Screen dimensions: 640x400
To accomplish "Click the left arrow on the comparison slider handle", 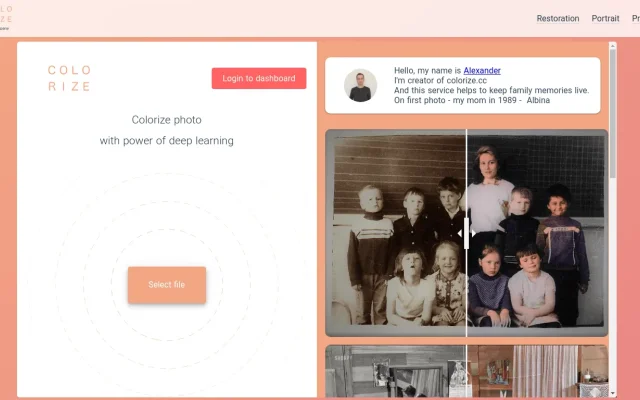I will pos(460,233).
